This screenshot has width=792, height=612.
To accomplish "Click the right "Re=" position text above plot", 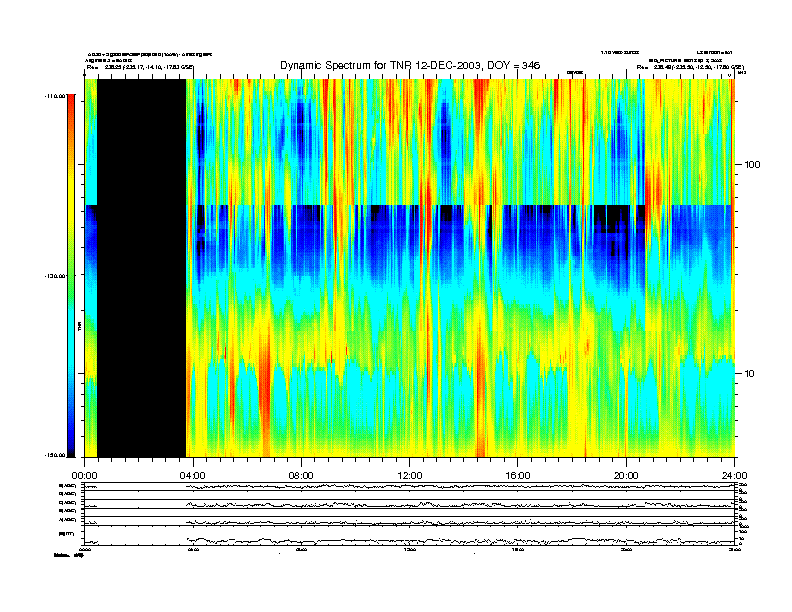I will pyautogui.click(x=690, y=67).
